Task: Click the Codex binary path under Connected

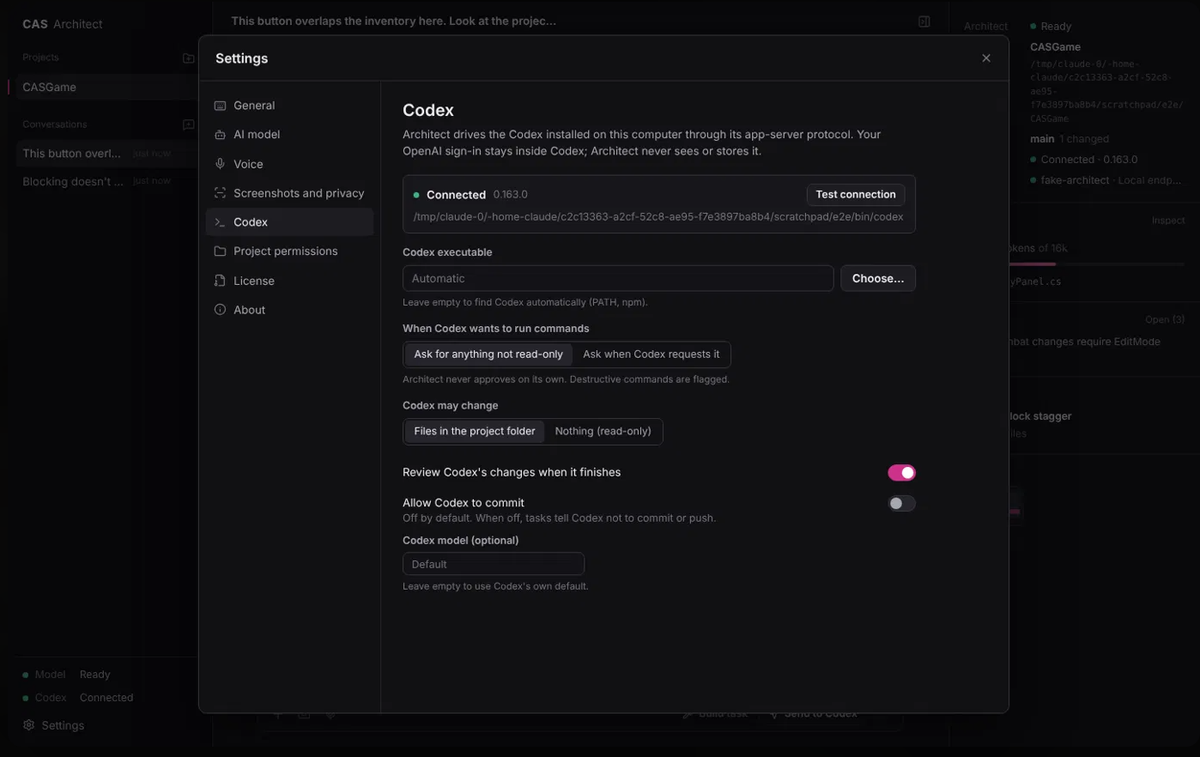Action: coord(658,216)
